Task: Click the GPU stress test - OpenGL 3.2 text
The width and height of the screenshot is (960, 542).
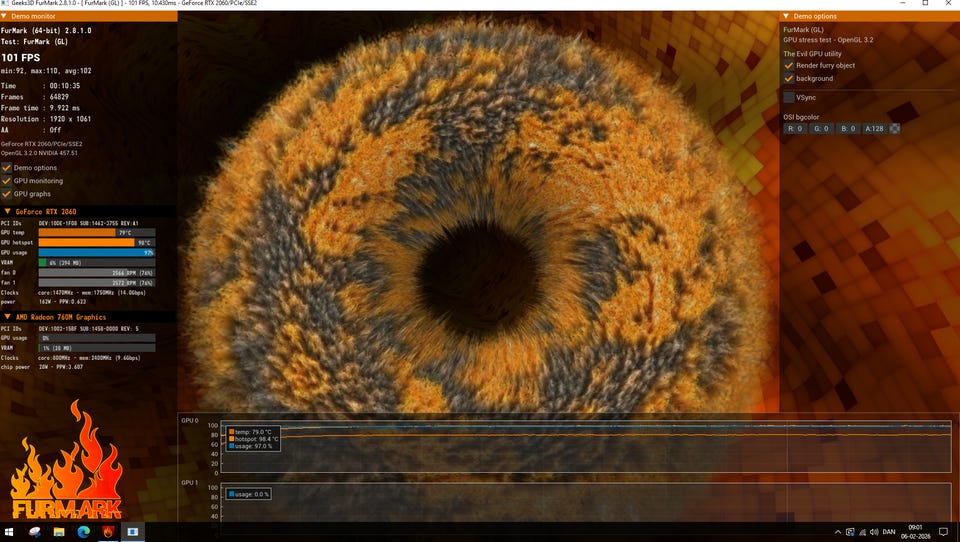Action: coord(828,40)
